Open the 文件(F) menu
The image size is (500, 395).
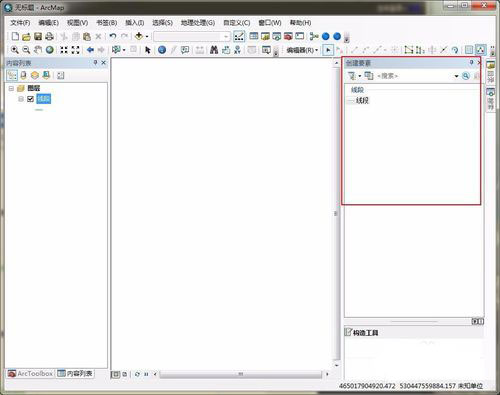(x=20, y=23)
